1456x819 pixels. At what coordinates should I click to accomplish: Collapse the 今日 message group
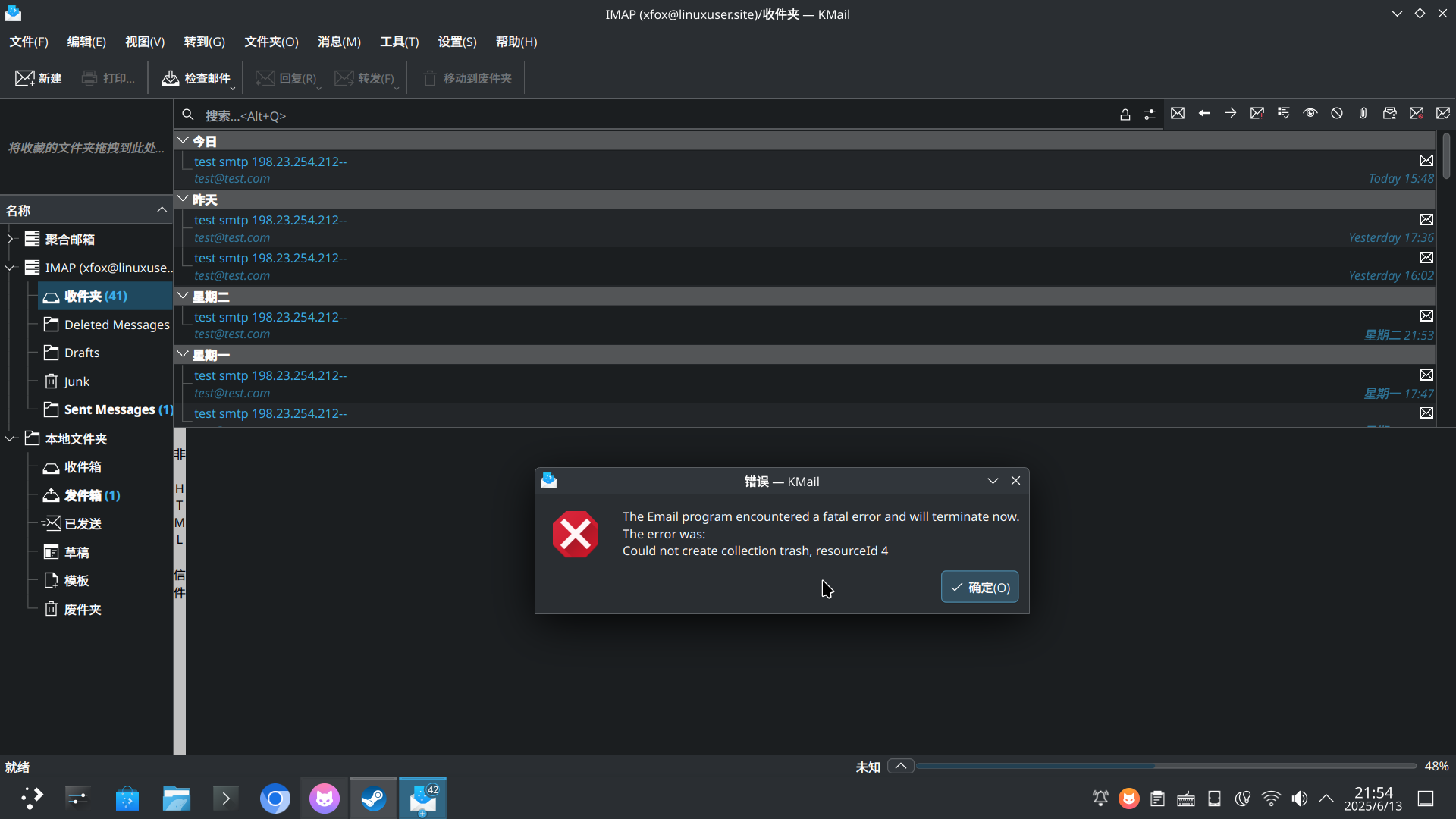click(183, 140)
